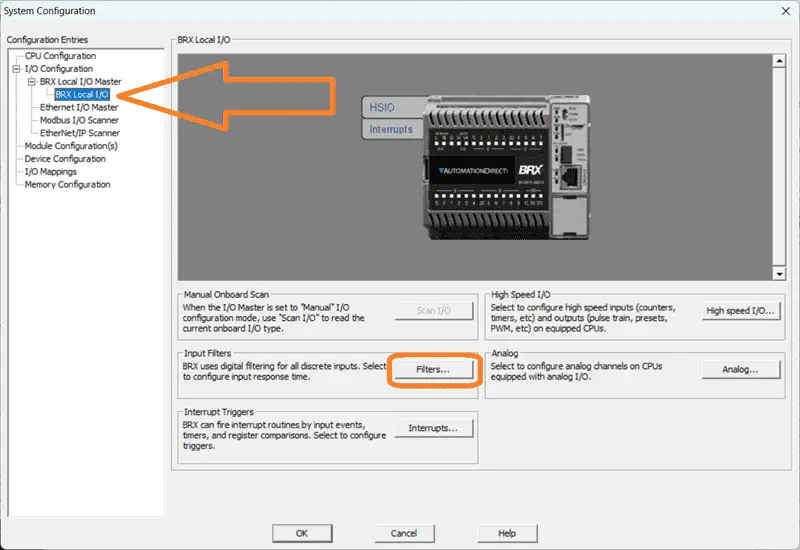The width and height of the screenshot is (800, 550).
Task: Click the Cancel button
Action: click(x=404, y=533)
